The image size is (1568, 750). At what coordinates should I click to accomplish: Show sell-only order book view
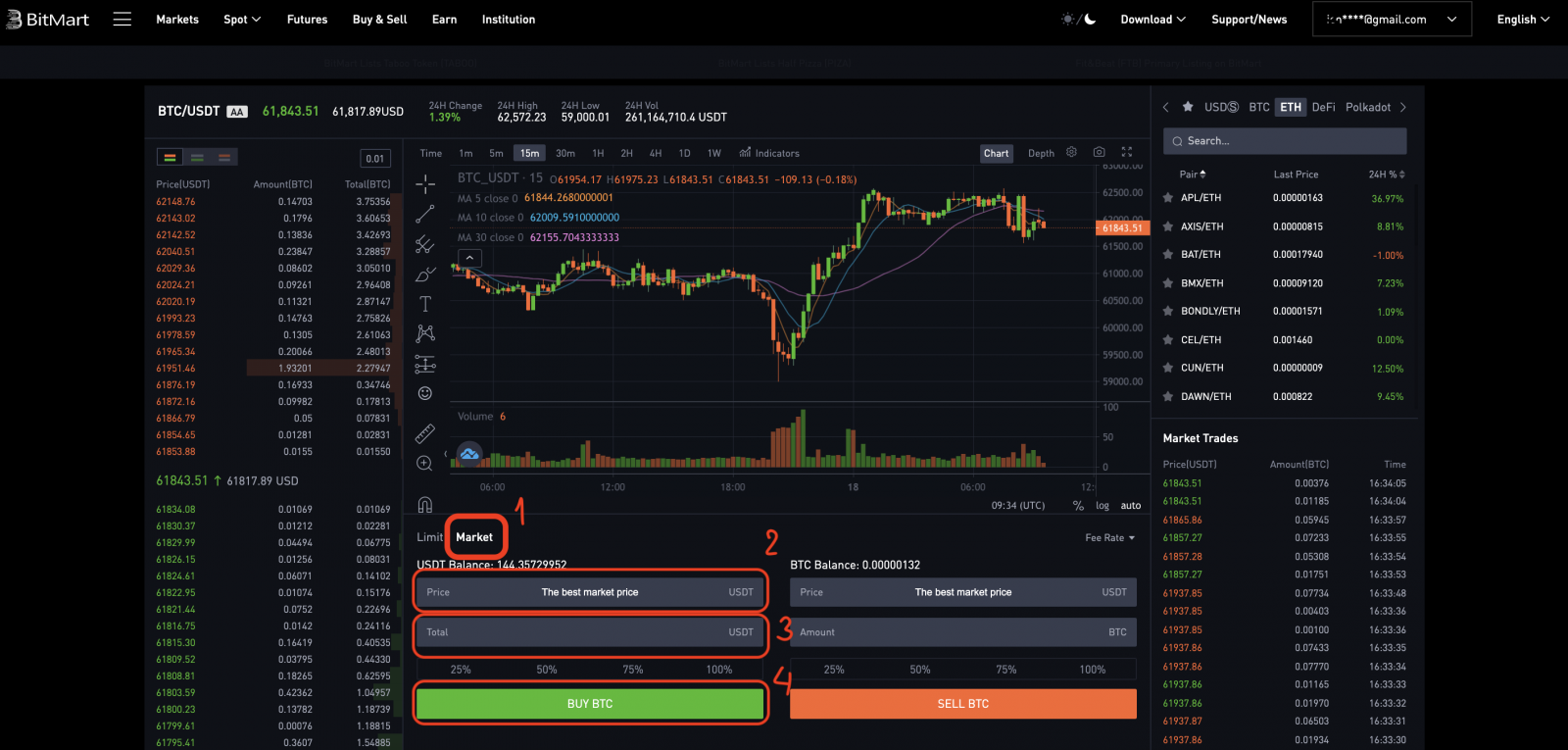coord(224,157)
